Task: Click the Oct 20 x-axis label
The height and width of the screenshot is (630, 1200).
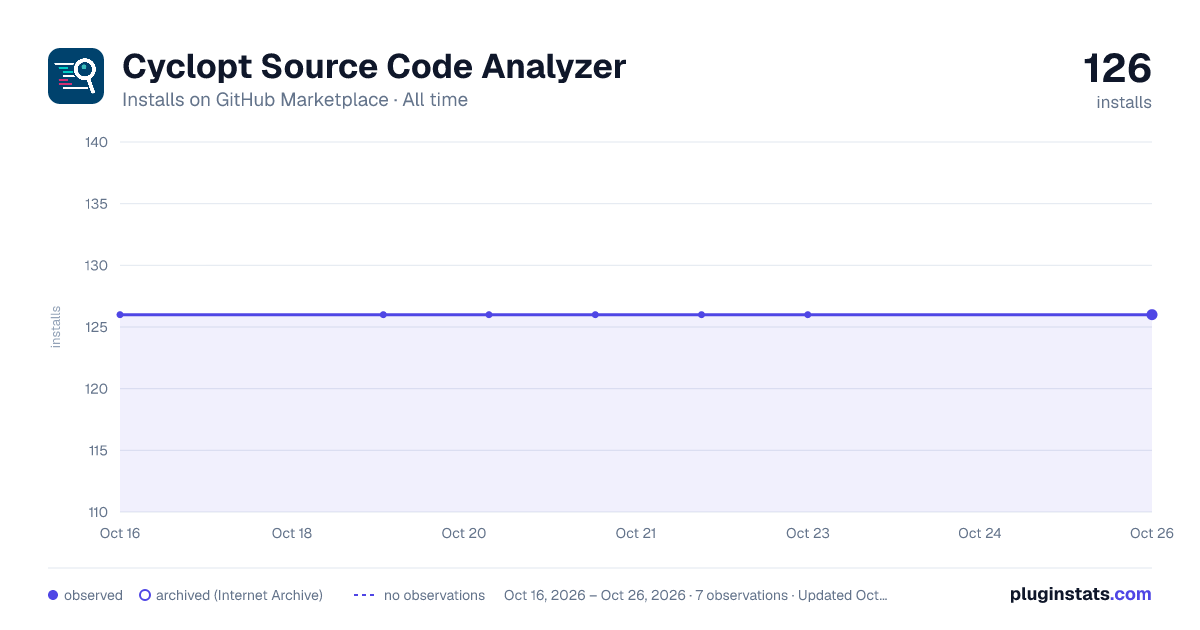Action: pos(464,533)
